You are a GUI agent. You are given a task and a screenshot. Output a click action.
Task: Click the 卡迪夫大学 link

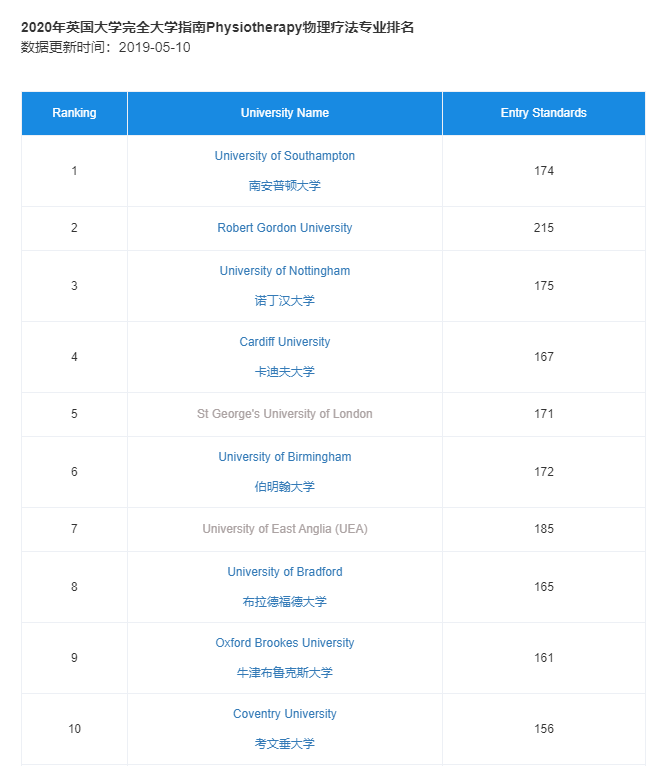284,372
